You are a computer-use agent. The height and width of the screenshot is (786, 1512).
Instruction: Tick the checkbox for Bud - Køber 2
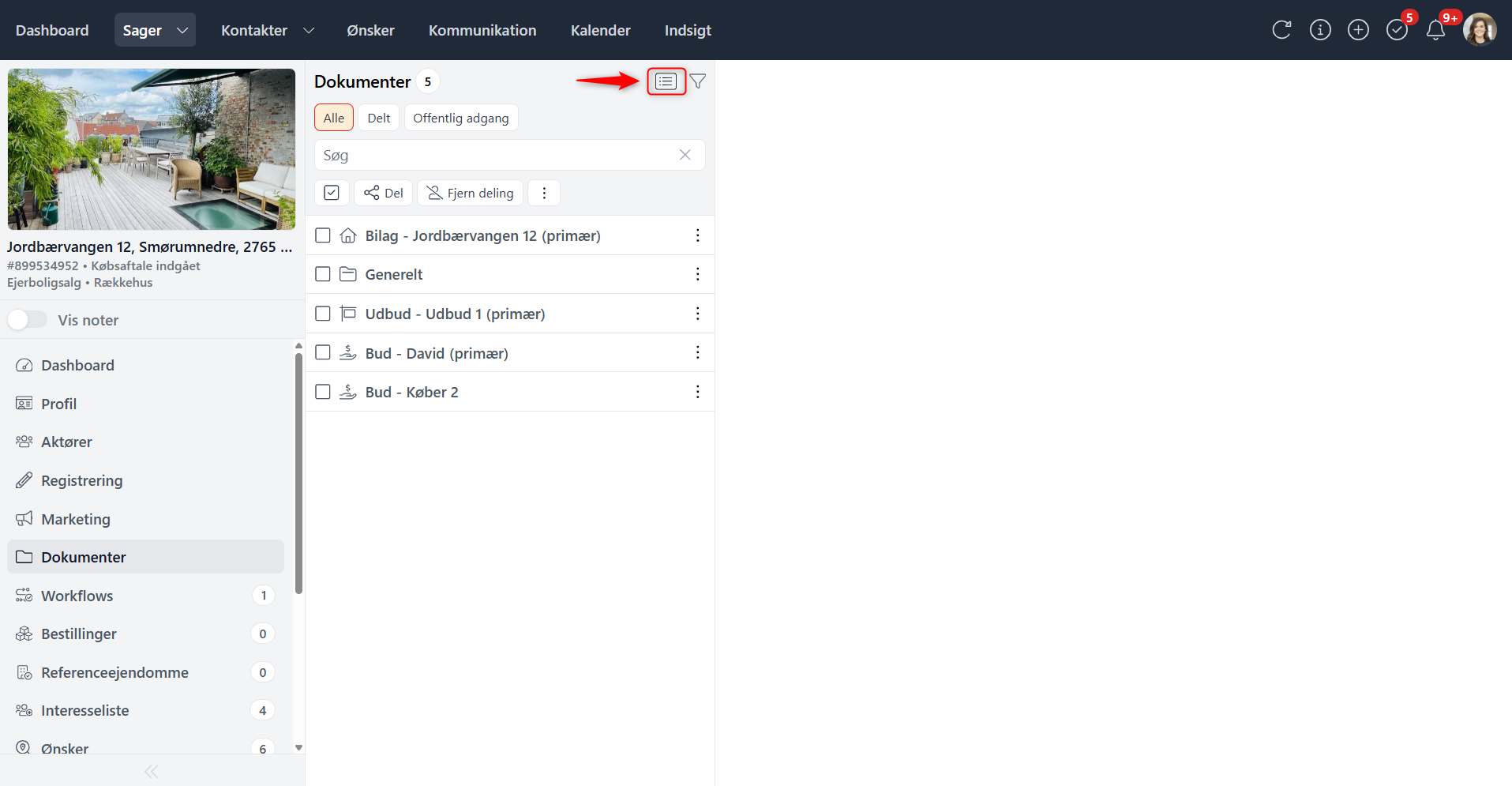pos(323,392)
